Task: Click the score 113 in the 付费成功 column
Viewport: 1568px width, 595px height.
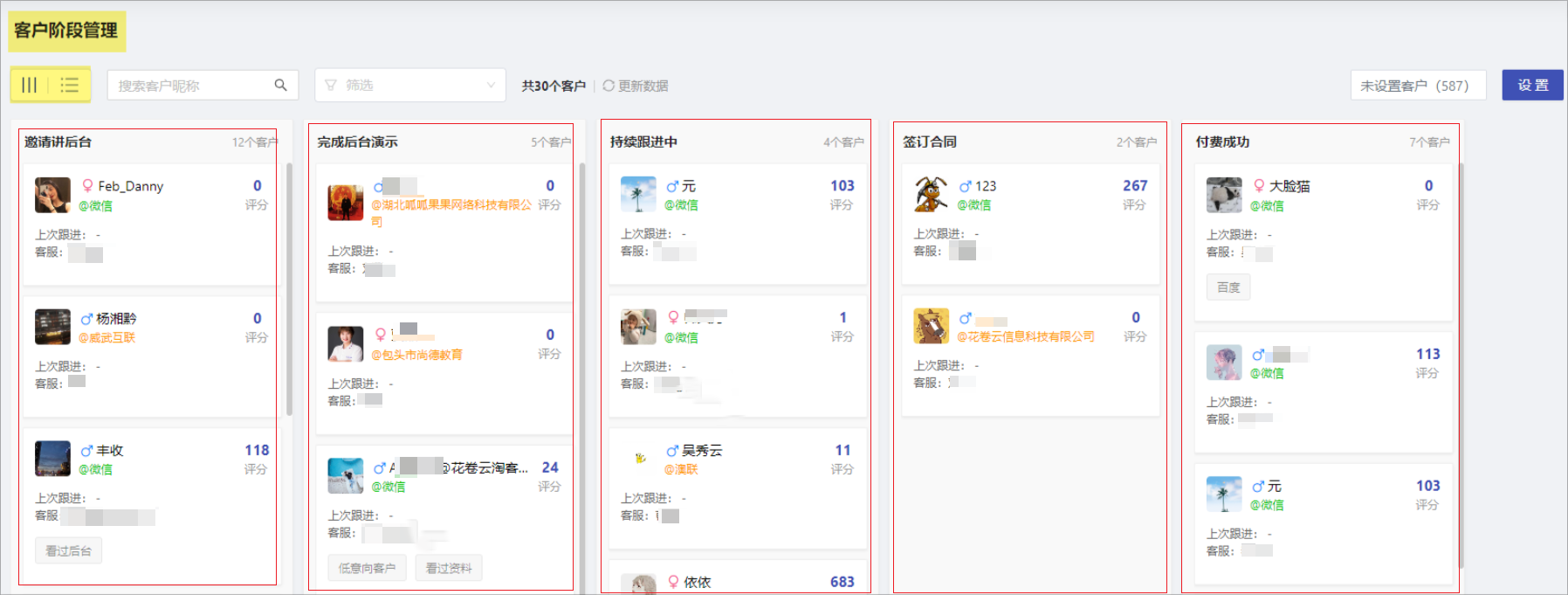Action: click(1428, 354)
